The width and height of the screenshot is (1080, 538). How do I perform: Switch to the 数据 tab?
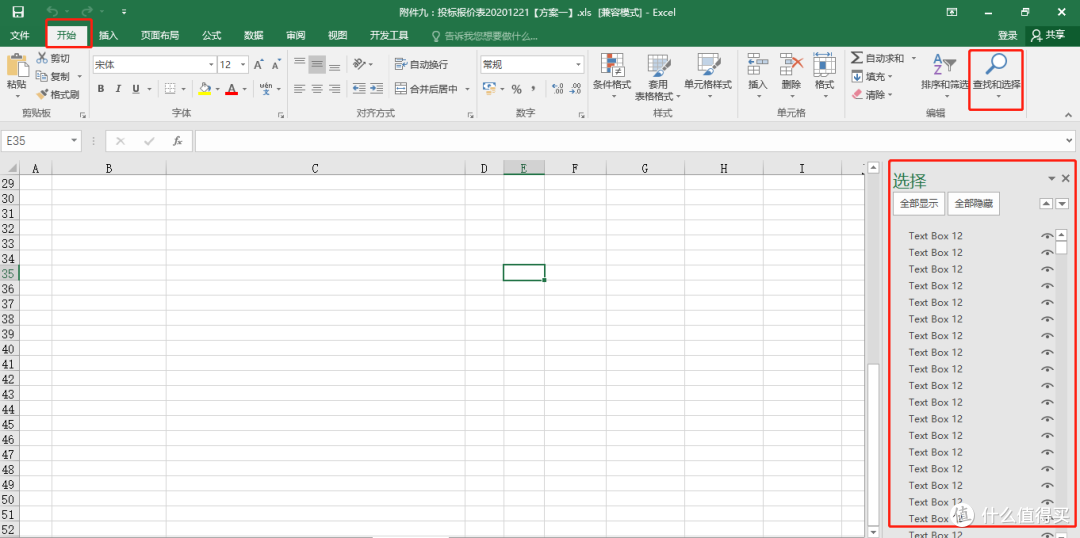tap(253, 35)
